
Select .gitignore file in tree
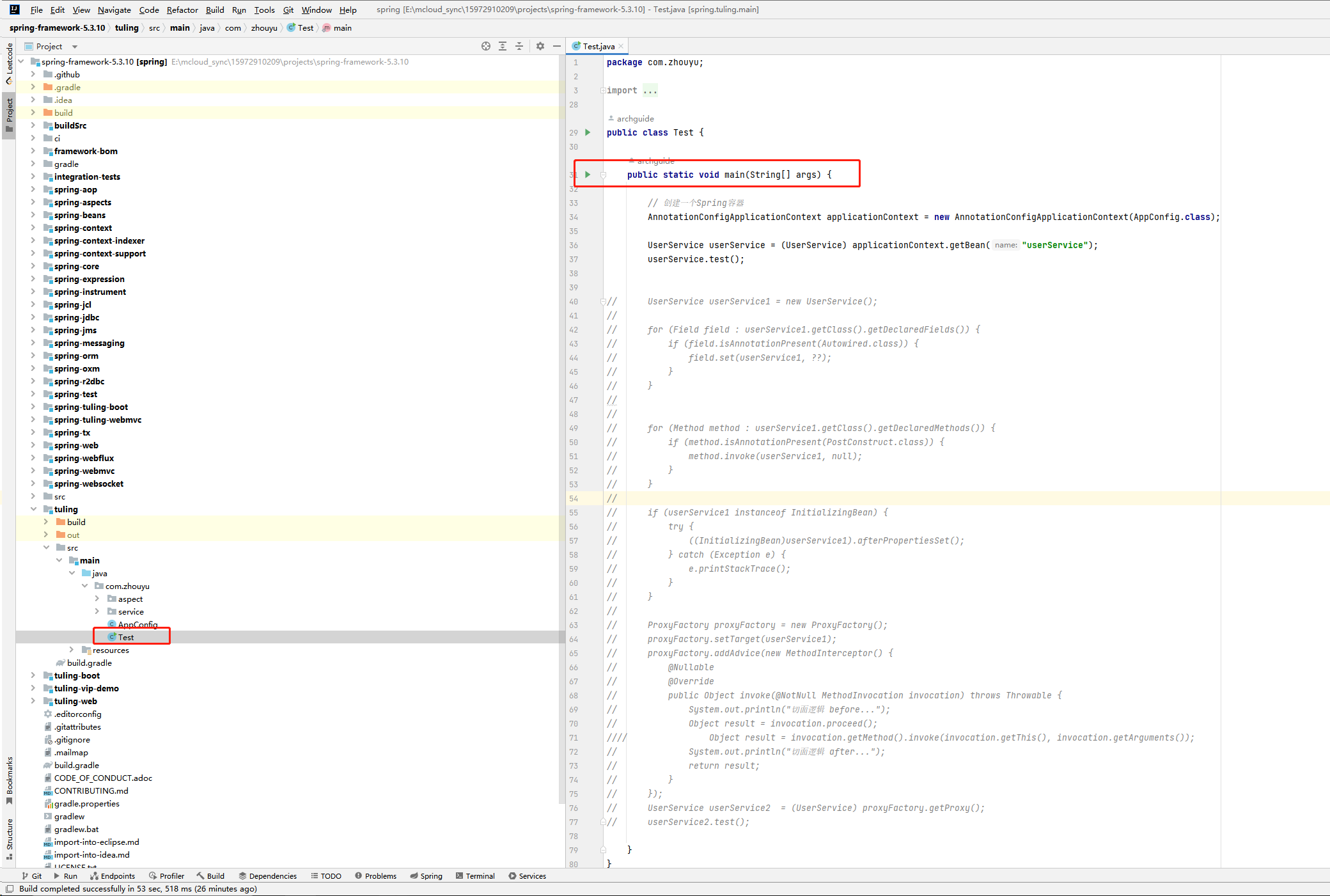pyautogui.click(x=72, y=739)
